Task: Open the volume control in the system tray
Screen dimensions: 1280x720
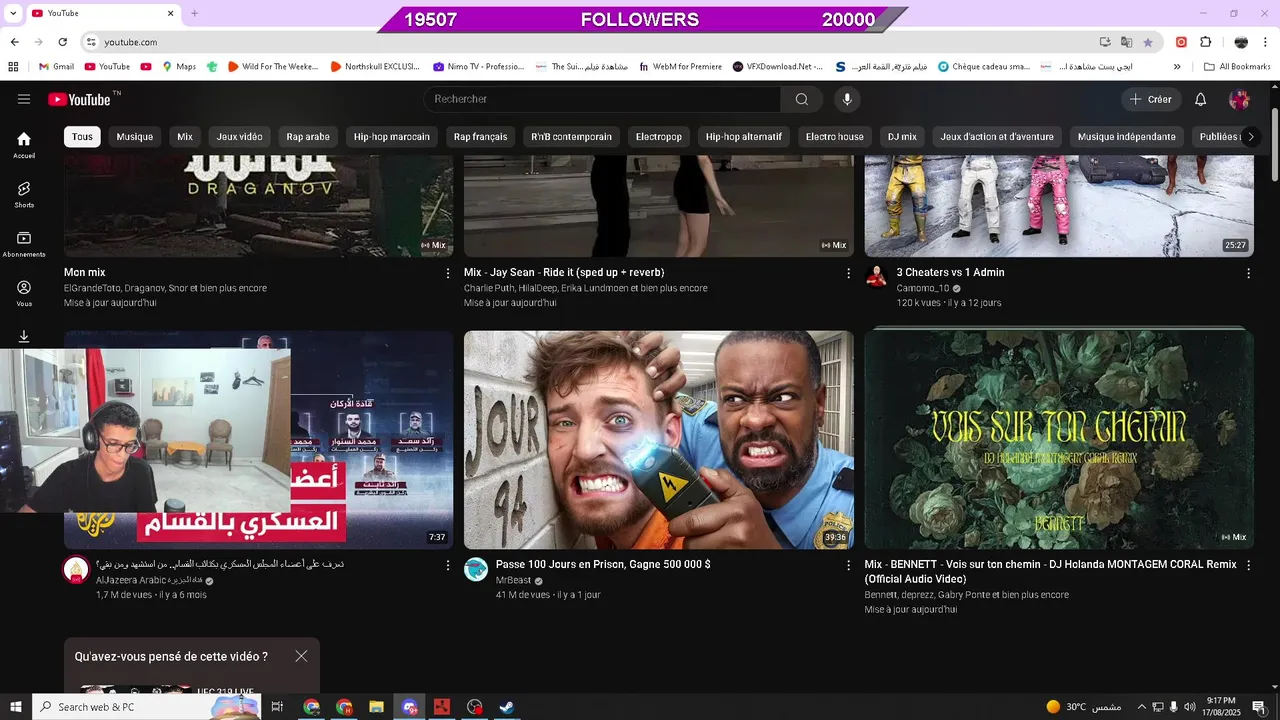Action: [1190, 707]
